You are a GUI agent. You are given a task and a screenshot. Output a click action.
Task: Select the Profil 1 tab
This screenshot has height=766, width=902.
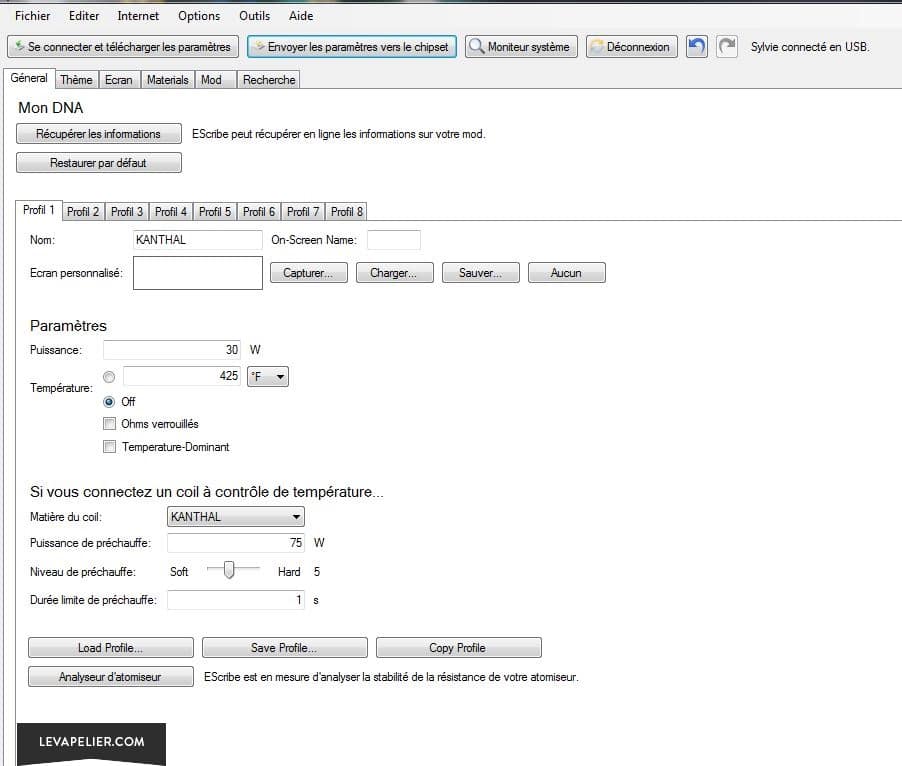(x=39, y=210)
